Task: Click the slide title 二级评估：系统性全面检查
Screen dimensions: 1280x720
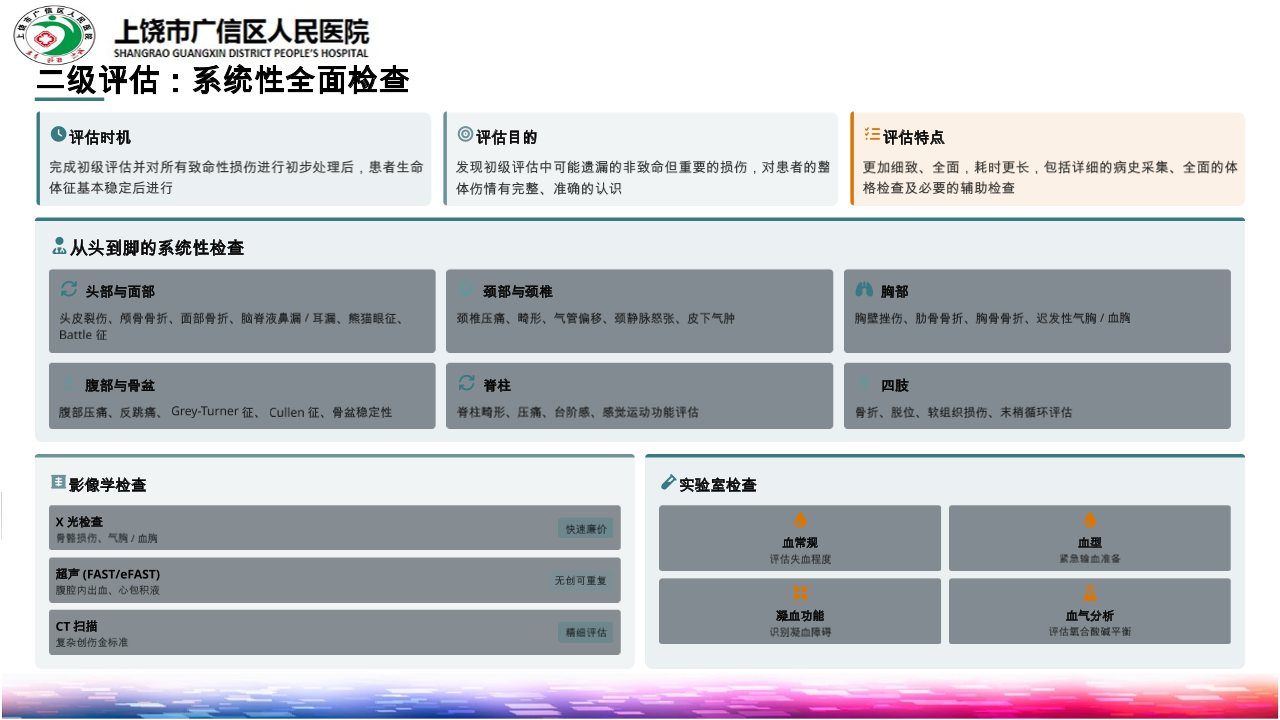Action: pos(222,80)
